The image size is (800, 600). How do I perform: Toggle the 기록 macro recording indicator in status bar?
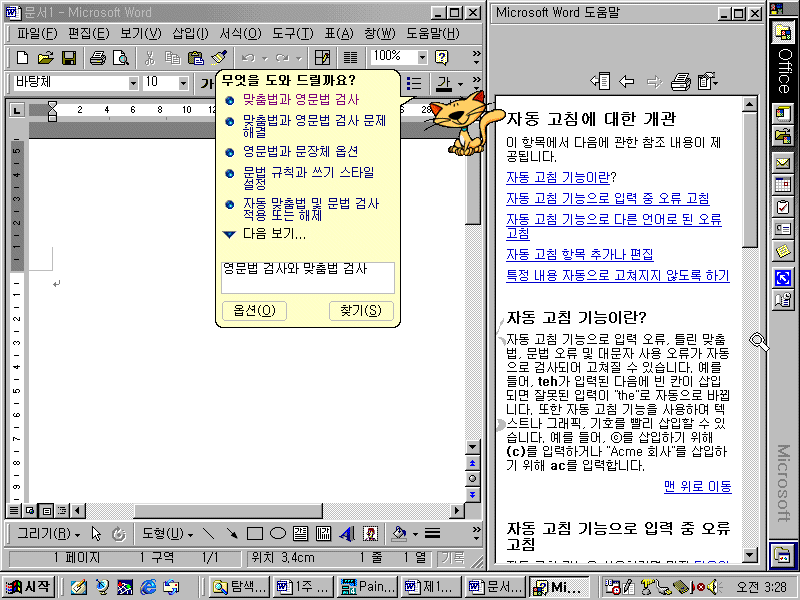pyautogui.click(x=453, y=558)
